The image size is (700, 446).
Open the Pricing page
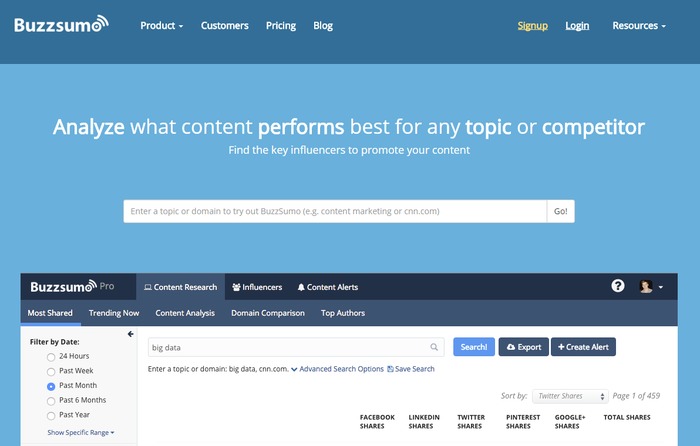coord(281,25)
